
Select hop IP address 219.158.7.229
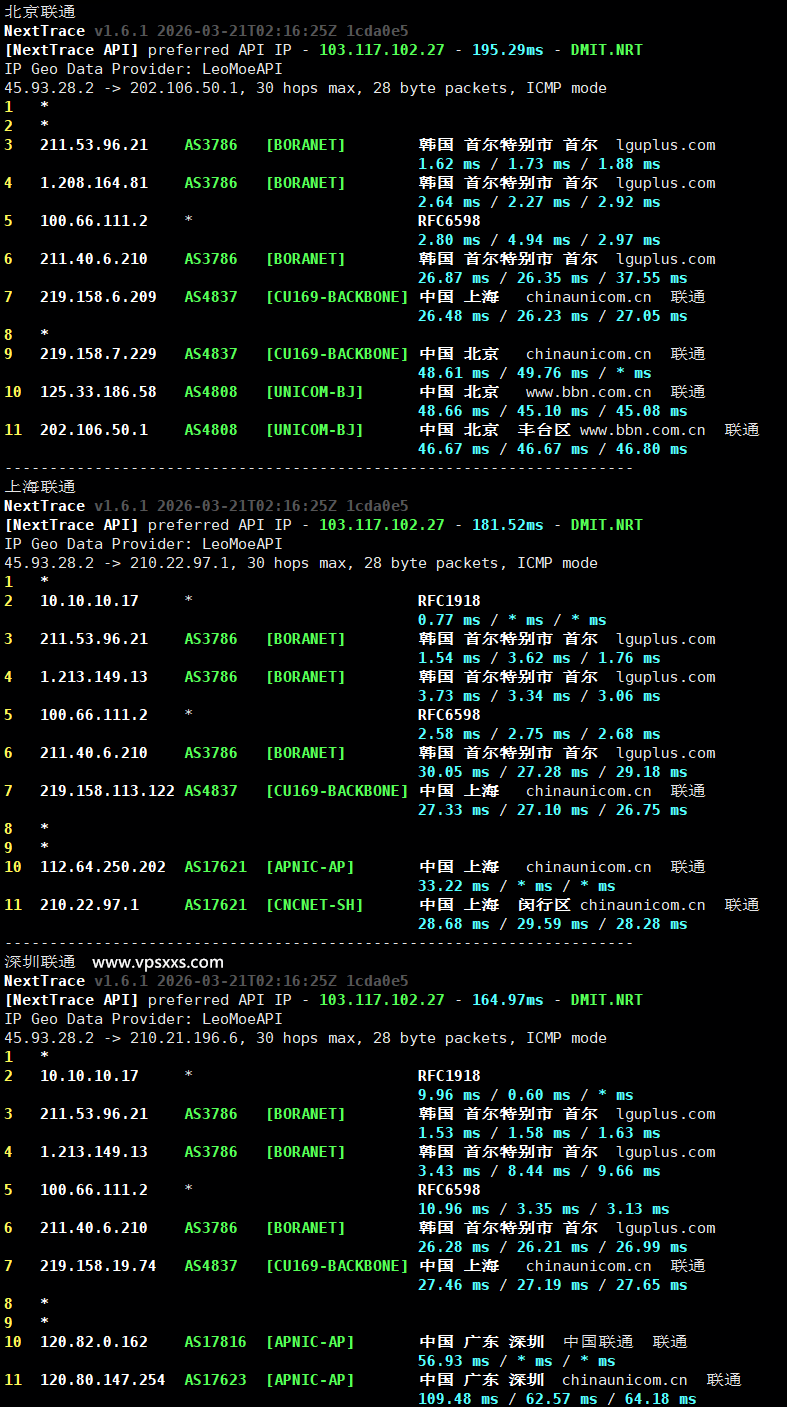pyautogui.click(x=98, y=354)
